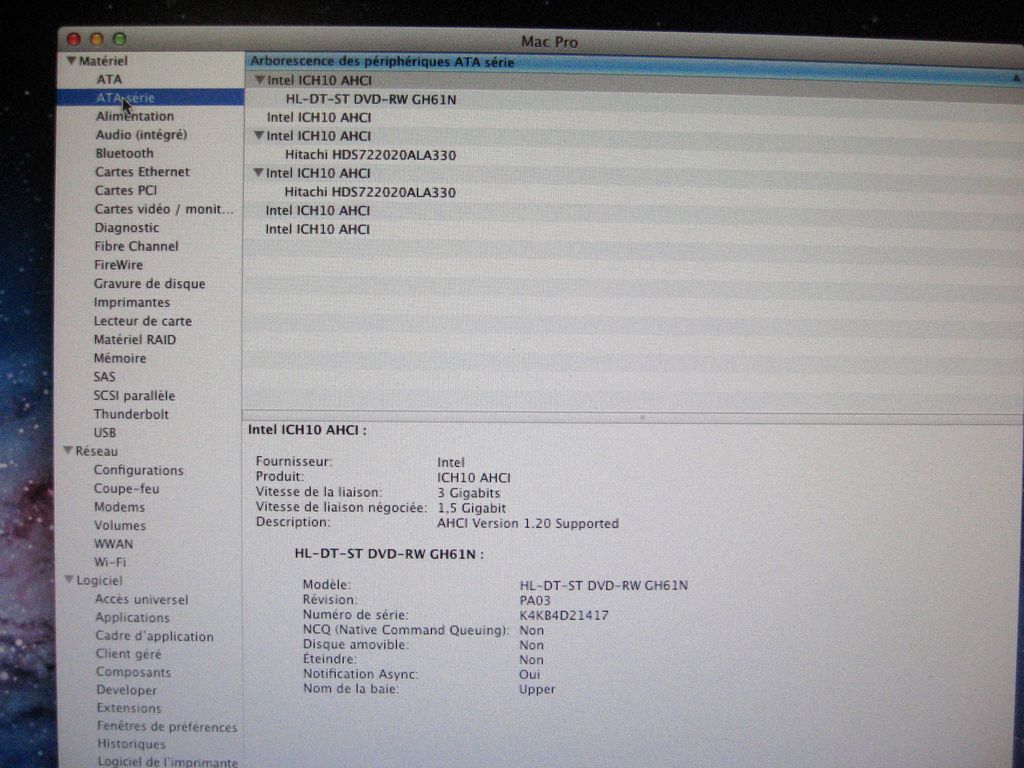Select FireWire in the sidebar
Image resolution: width=1024 pixels, height=768 pixels.
[118, 264]
